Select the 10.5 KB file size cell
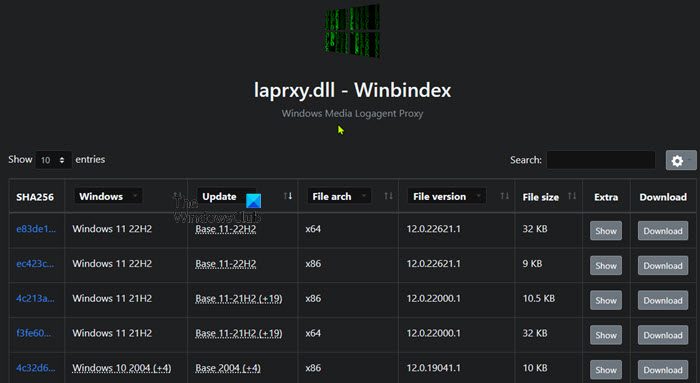The width and height of the screenshot is (700, 383). pos(539,299)
